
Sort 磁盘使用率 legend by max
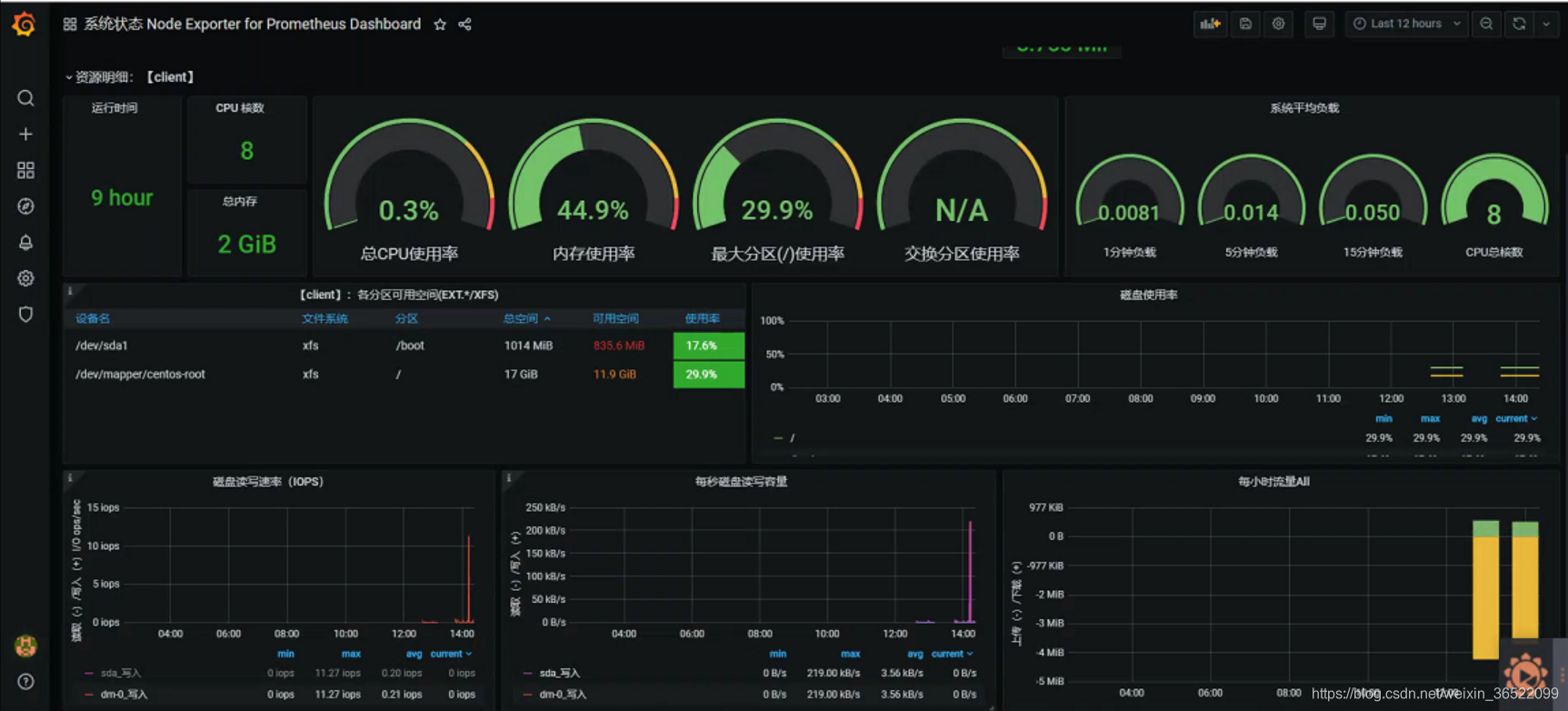tap(1430, 418)
